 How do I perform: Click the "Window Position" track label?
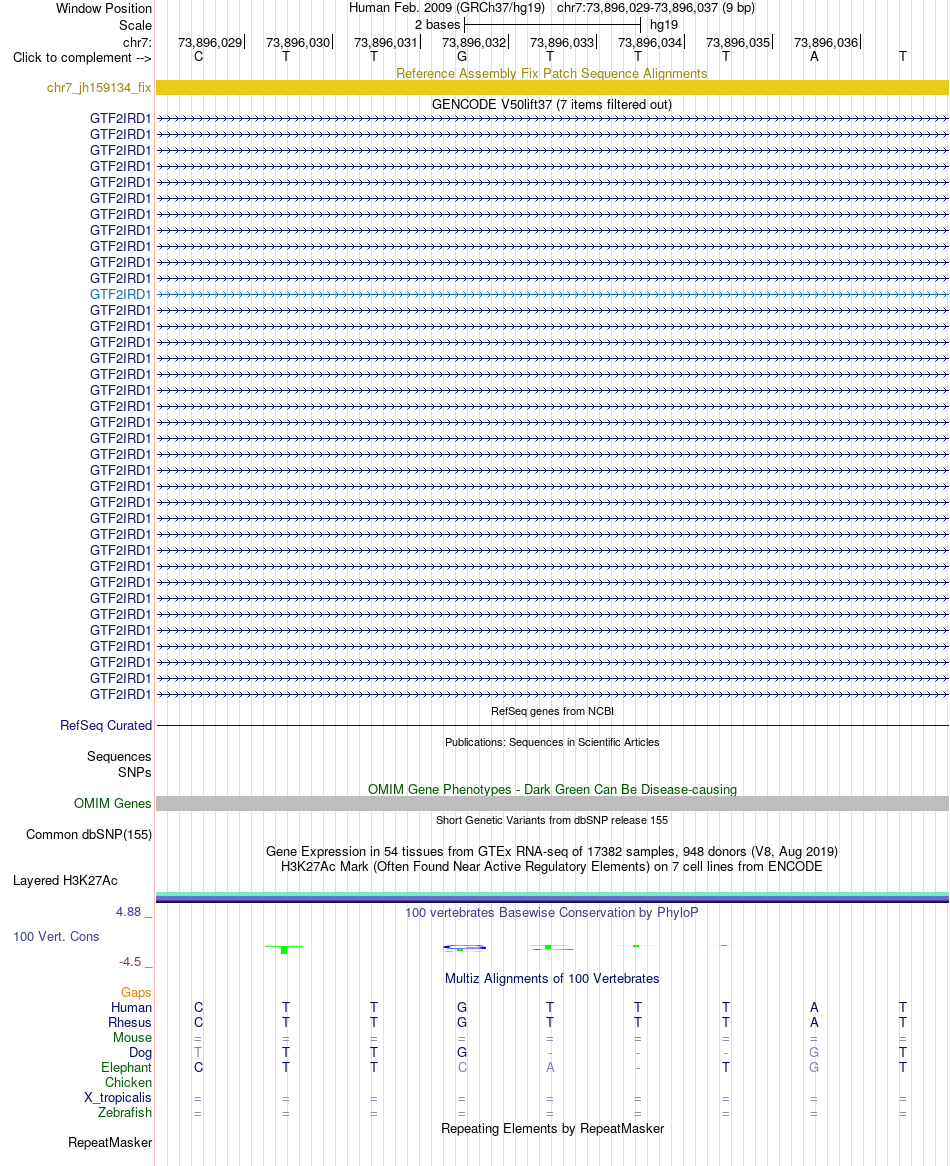tap(104, 8)
